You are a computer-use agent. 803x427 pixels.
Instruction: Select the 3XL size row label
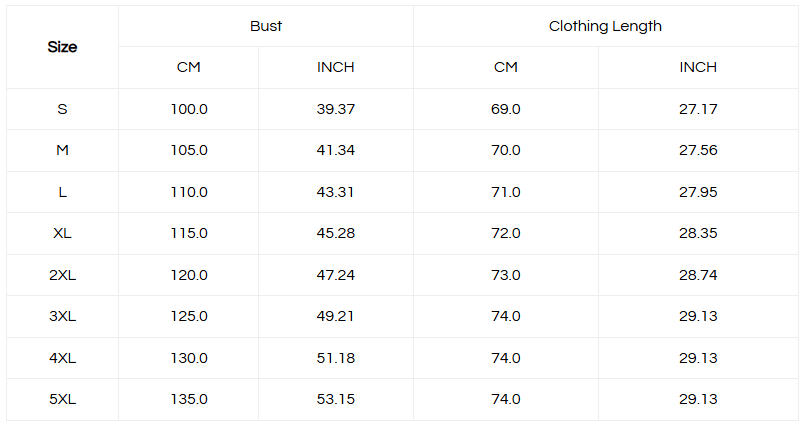(62, 316)
